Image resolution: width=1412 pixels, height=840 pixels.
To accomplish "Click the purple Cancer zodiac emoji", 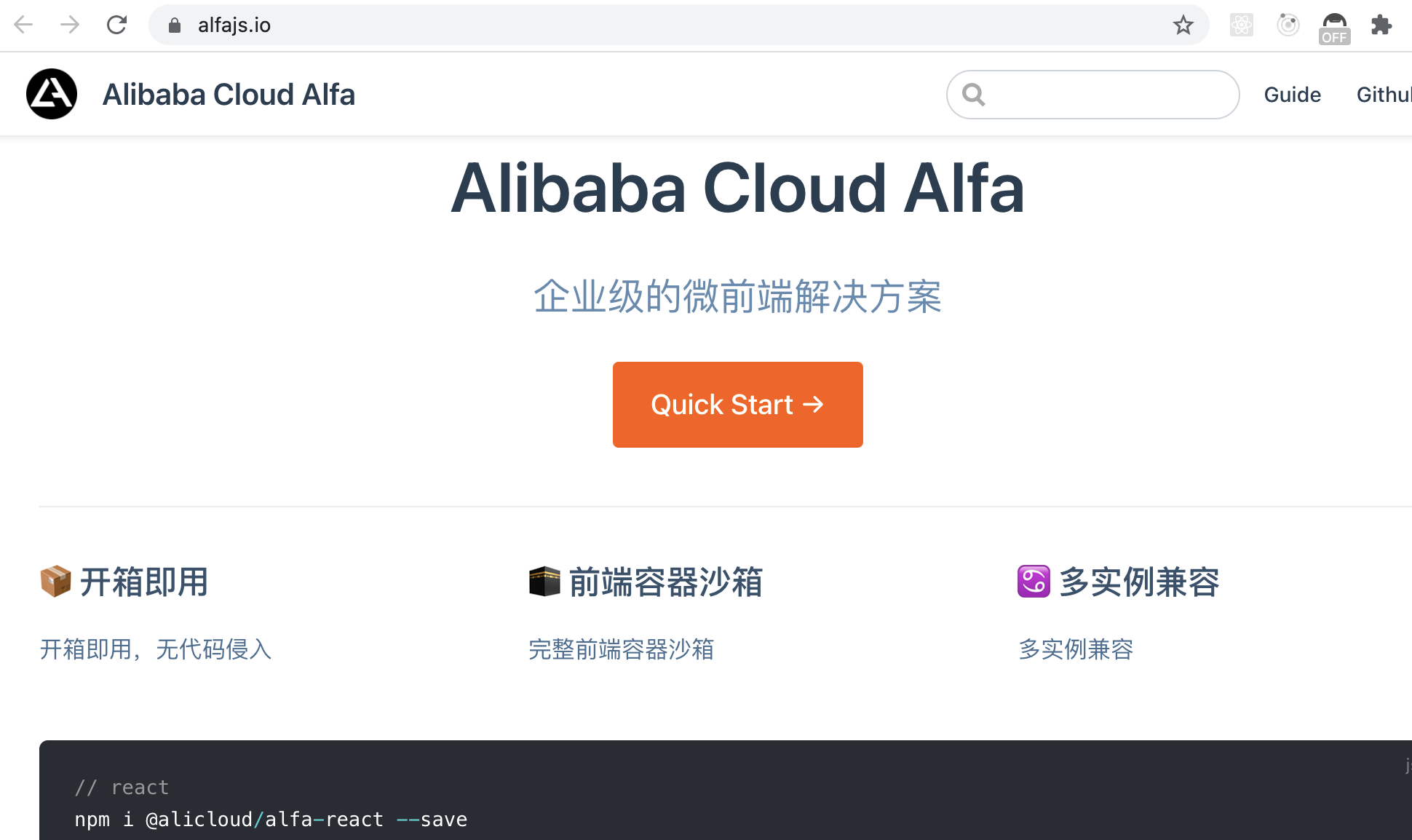I will (1034, 582).
